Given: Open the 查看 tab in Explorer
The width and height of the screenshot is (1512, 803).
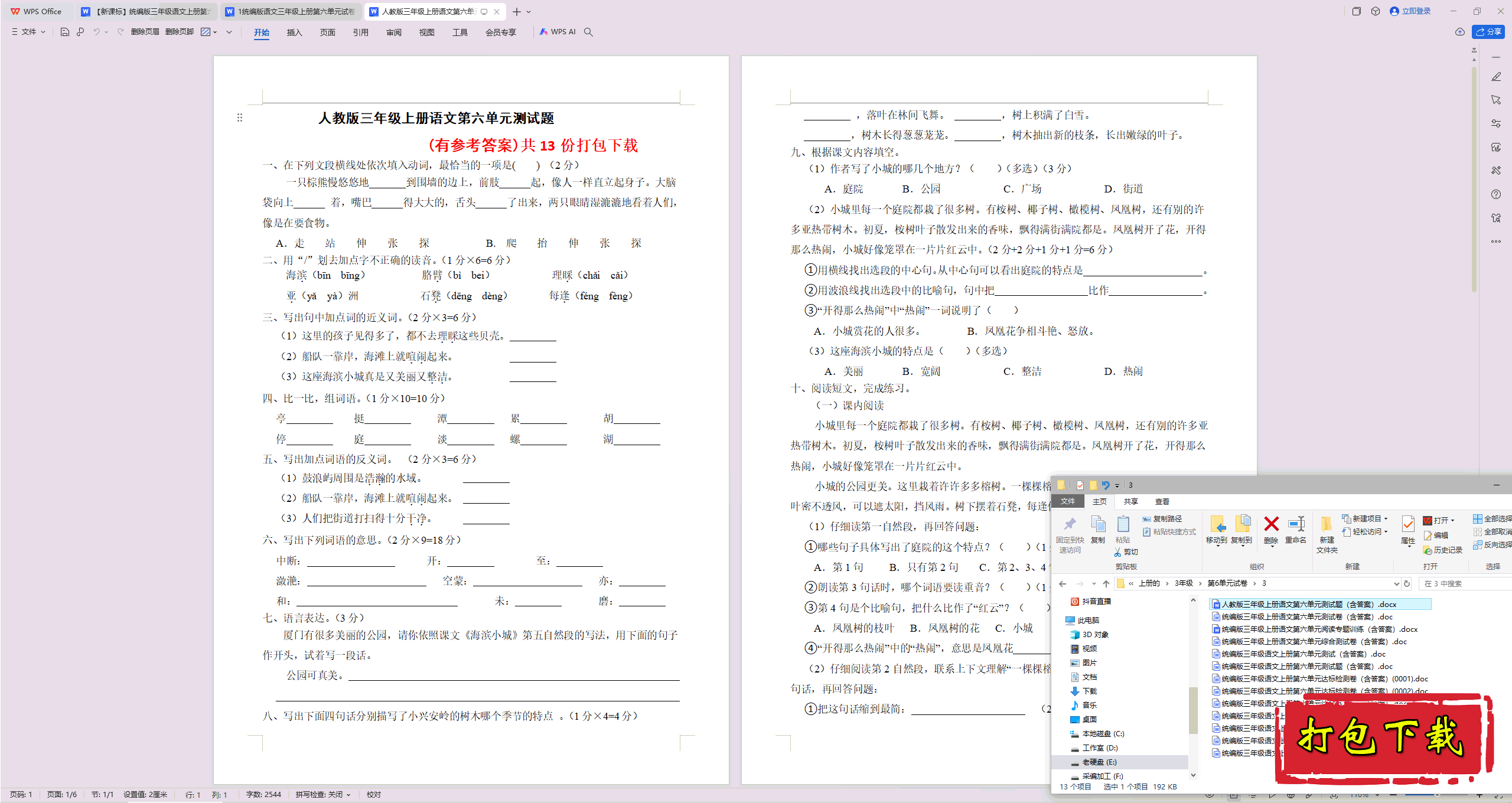Looking at the screenshot, I should (x=1162, y=501).
